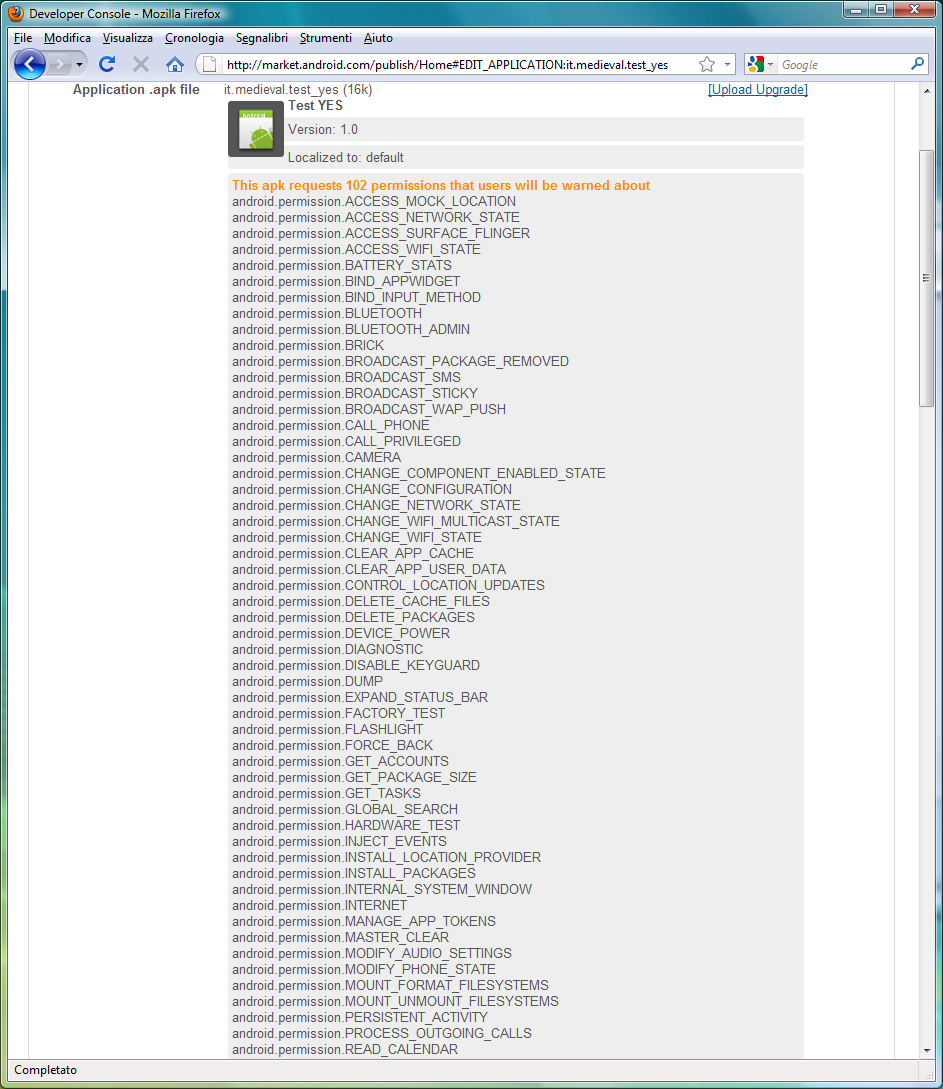Select the ACCESS_SURFACE_FLINGER permission line
Screen dimensions: 943x1089
pyautogui.click(x=381, y=233)
